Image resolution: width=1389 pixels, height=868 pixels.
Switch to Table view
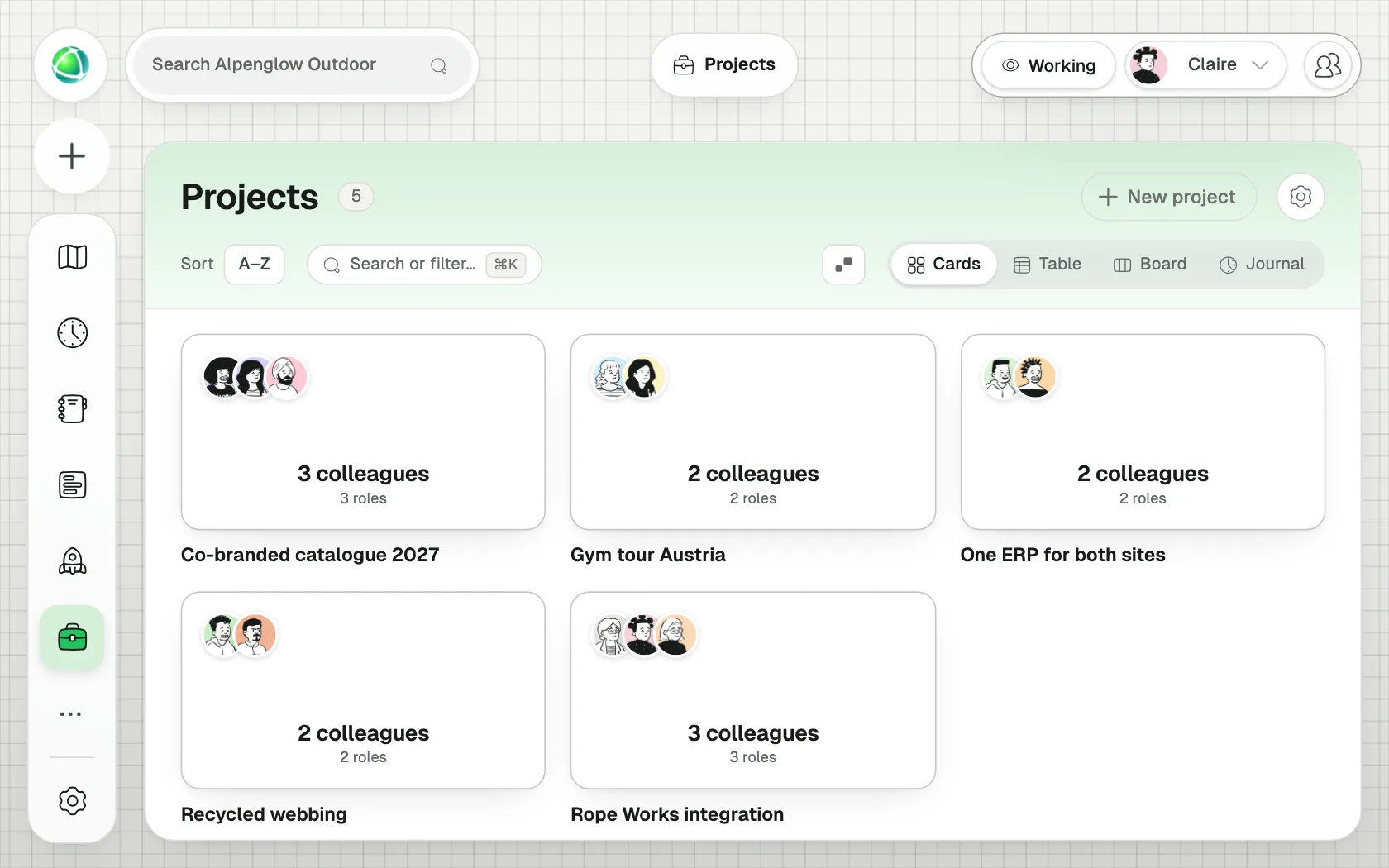pos(1048,265)
